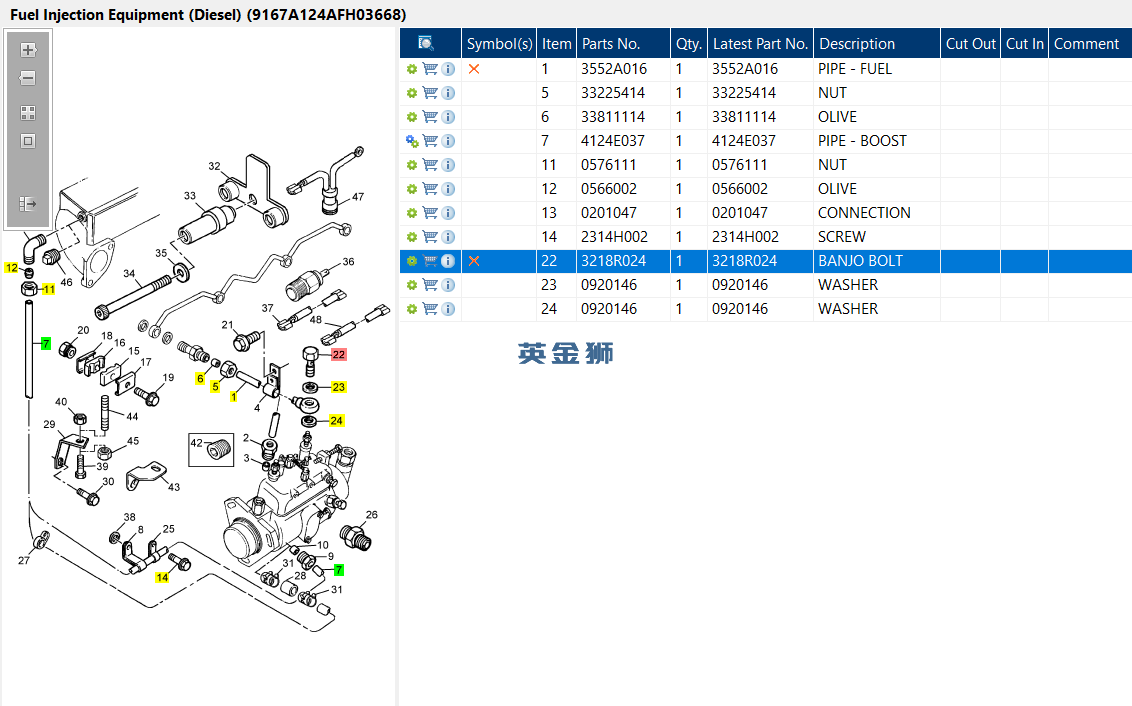The image size is (1132, 706).
Task: Click the Cut Out column header
Action: pyautogui.click(x=971, y=43)
